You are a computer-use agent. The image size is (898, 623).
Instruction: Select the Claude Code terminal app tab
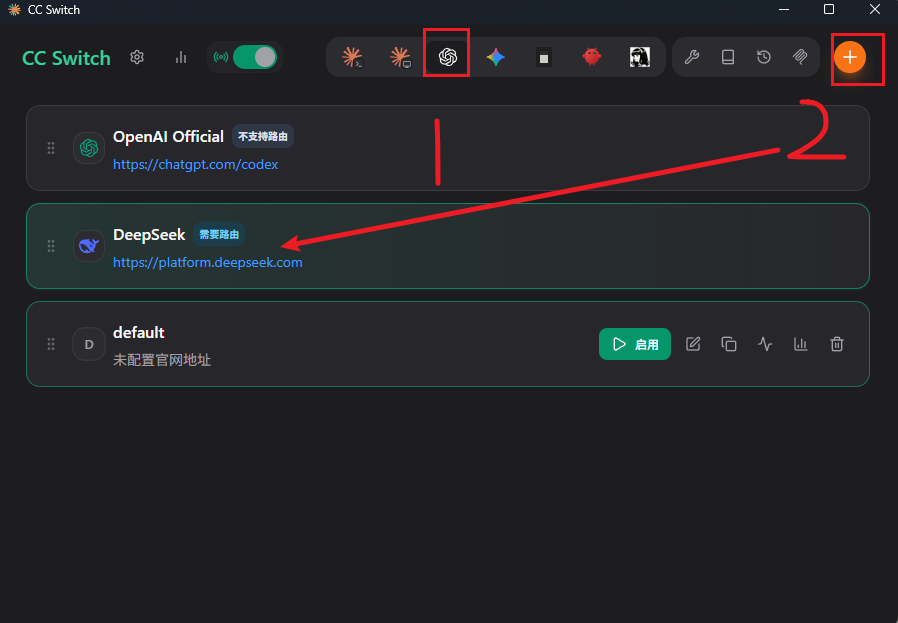point(352,57)
